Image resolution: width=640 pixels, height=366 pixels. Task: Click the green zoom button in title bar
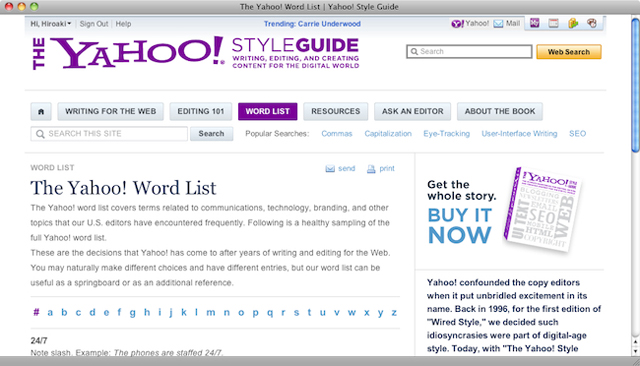click(34, 7)
